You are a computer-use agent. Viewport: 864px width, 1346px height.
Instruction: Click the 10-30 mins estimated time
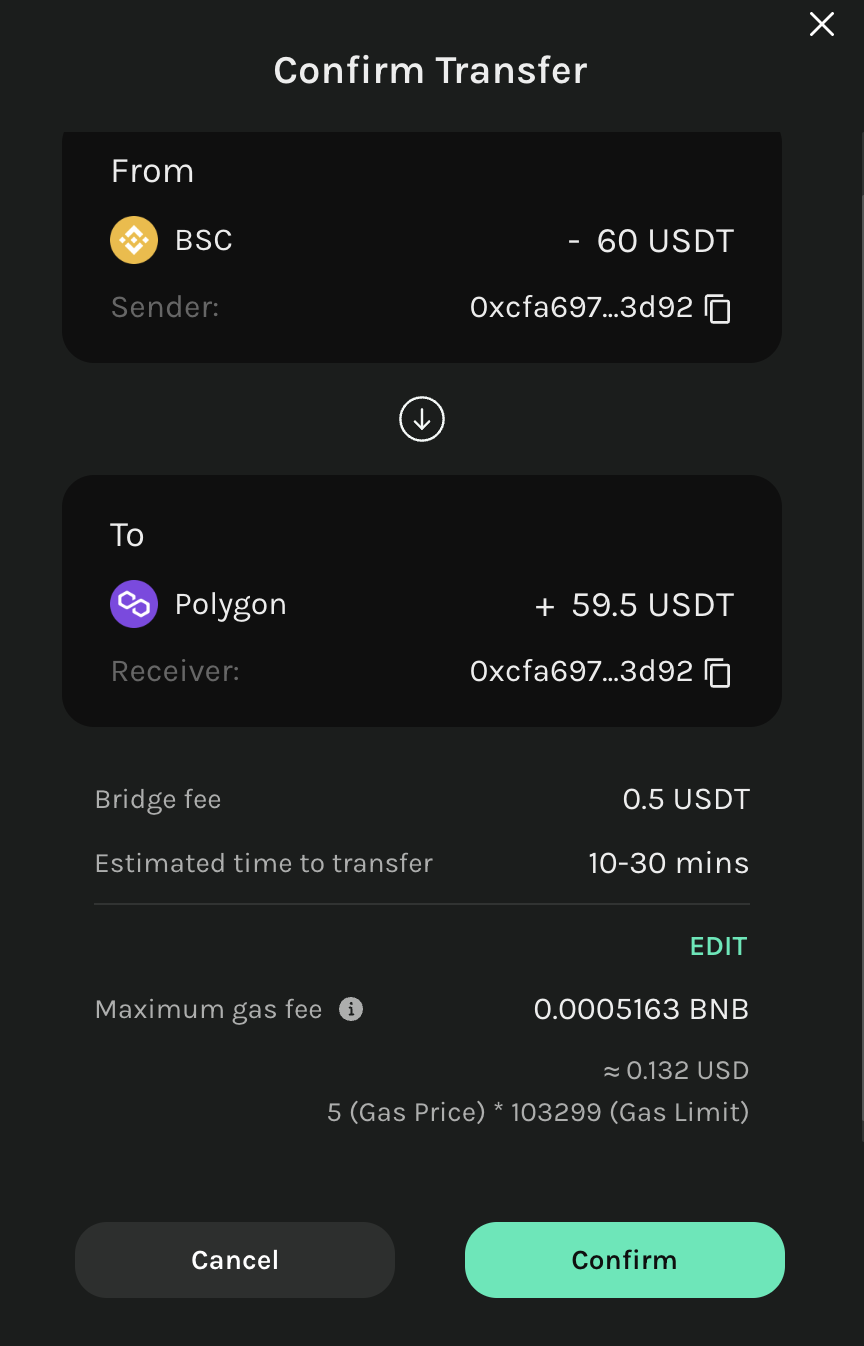point(668,864)
